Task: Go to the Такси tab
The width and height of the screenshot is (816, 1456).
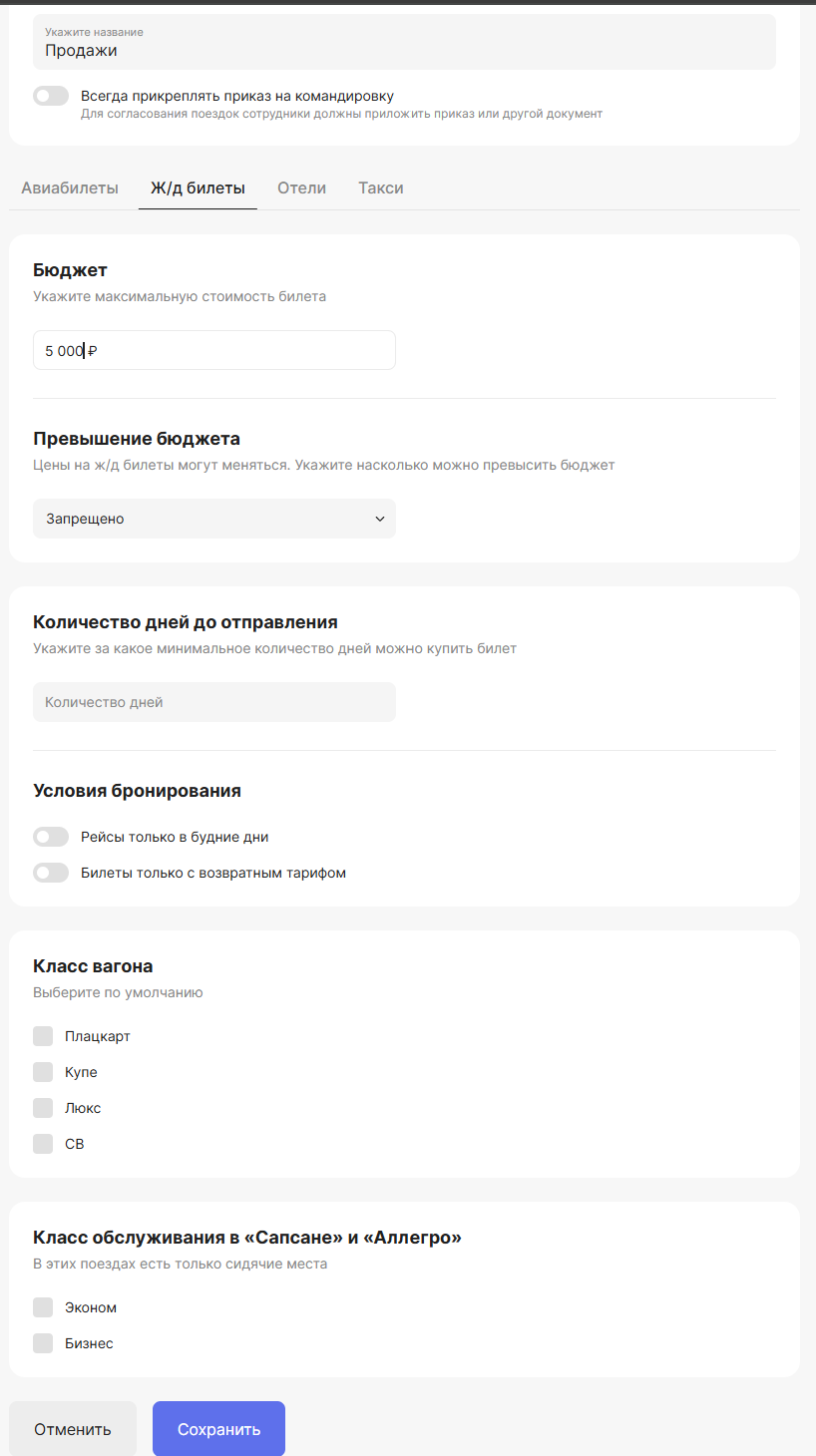Action: [381, 187]
